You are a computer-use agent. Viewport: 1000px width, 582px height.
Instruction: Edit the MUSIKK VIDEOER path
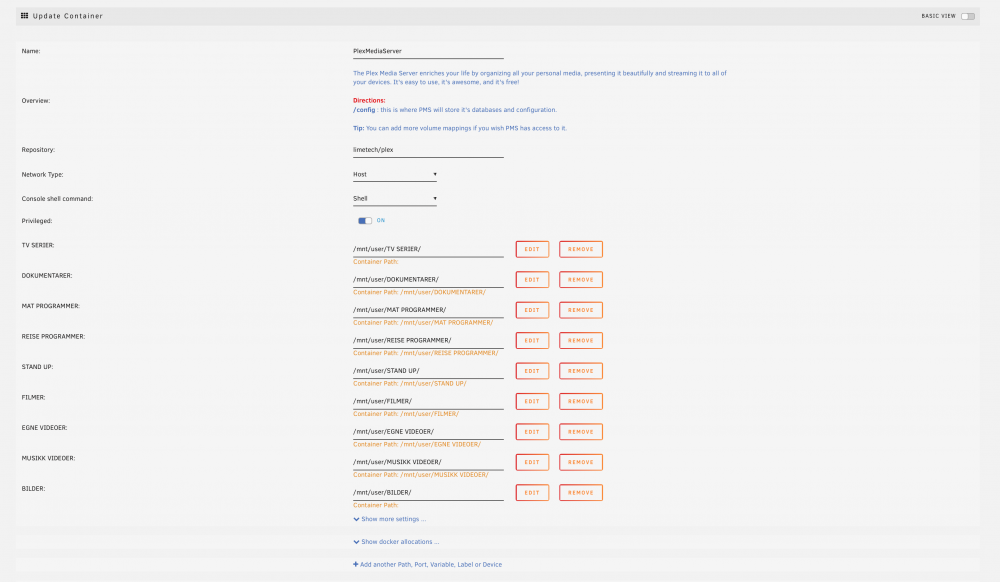tap(532, 462)
